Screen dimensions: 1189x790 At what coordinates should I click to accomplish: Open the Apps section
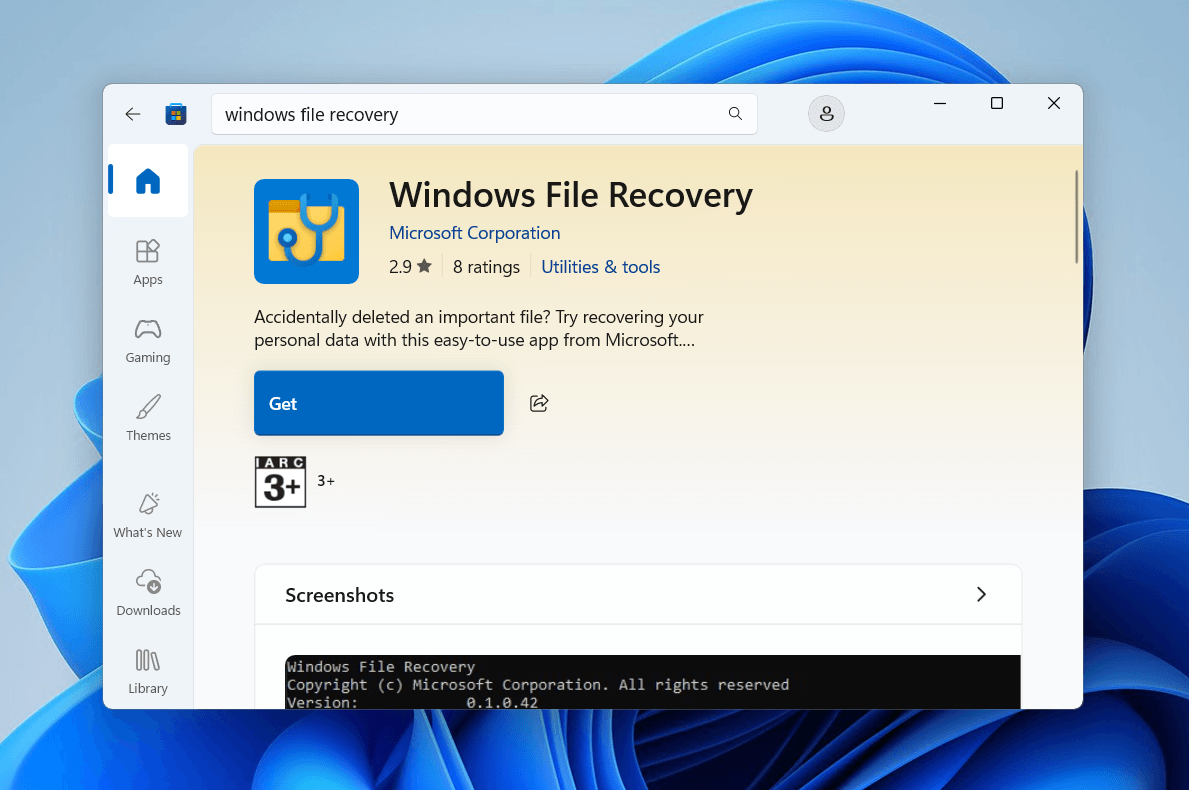pyautogui.click(x=148, y=262)
